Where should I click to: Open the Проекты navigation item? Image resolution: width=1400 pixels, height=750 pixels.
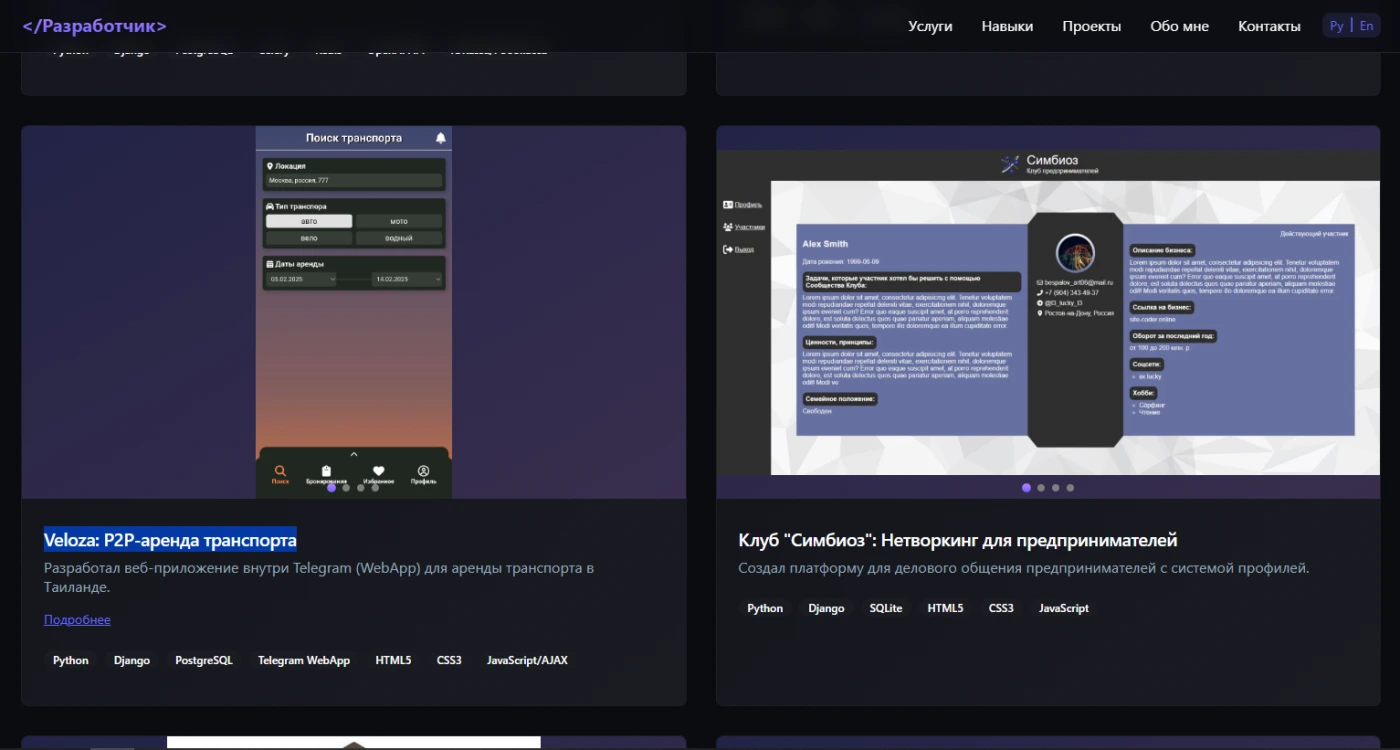tap(1091, 26)
